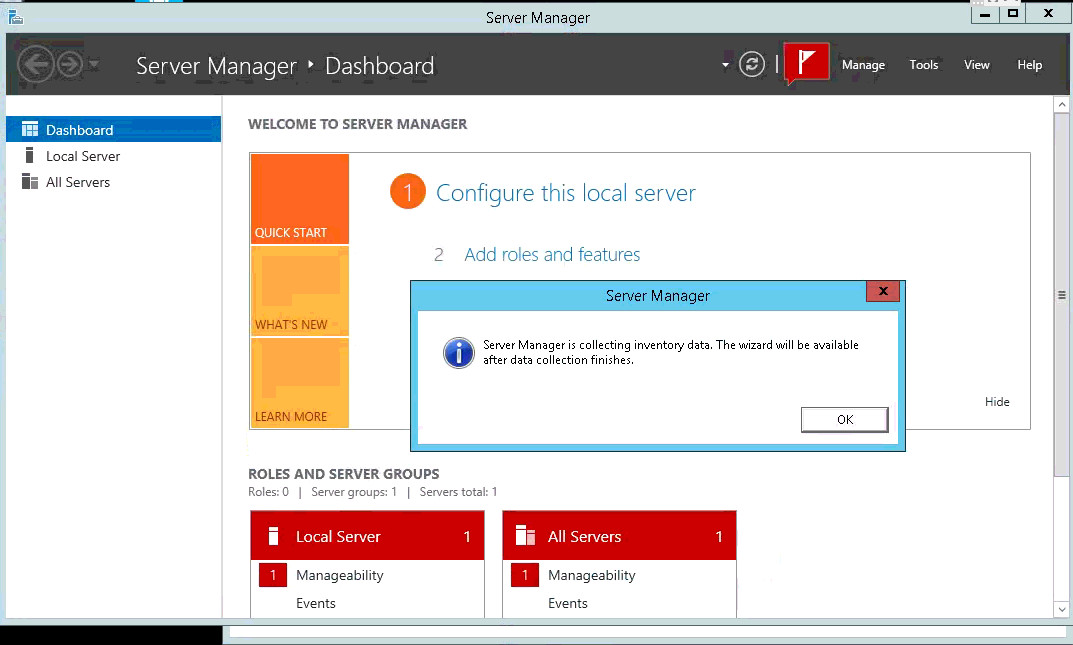
Task: Expand the navigation history dropdown arrow
Action: [x=94, y=66]
